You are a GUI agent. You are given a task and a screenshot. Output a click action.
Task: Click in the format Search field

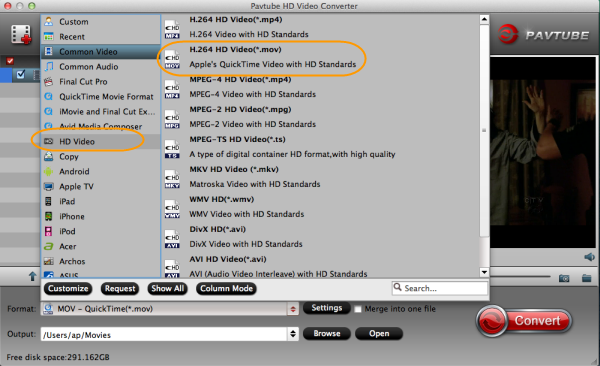coord(440,288)
